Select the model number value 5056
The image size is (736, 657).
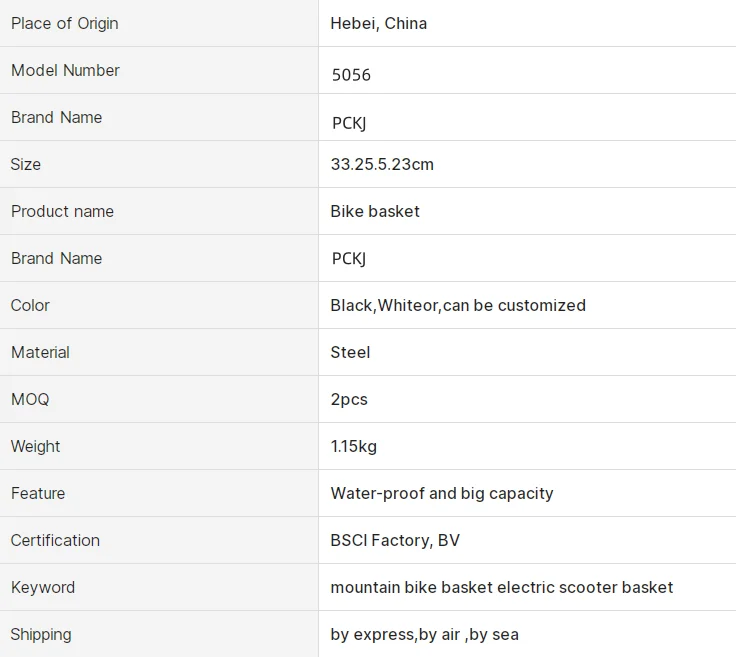(351, 75)
